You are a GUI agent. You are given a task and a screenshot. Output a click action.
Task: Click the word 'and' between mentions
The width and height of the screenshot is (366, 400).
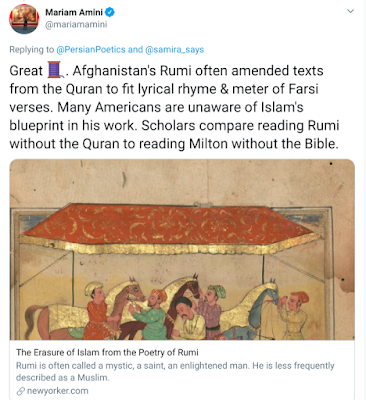[135, 50]
